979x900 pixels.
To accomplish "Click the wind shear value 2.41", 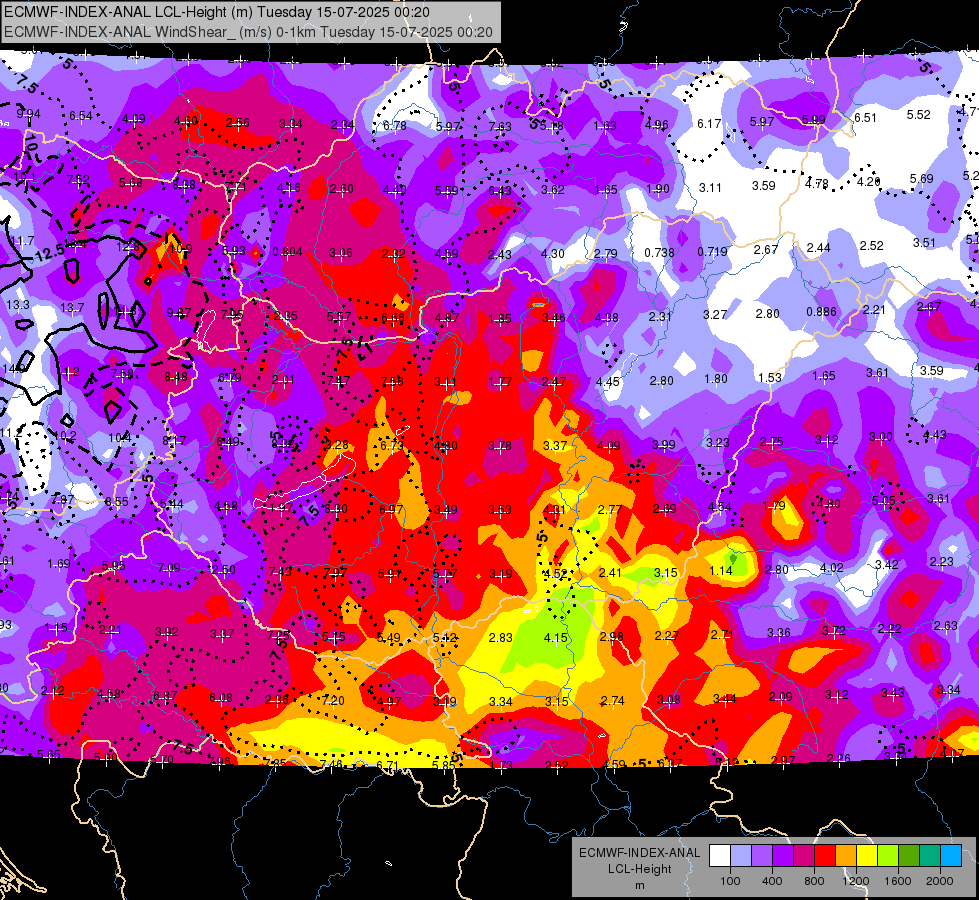I will click(610, 572).
